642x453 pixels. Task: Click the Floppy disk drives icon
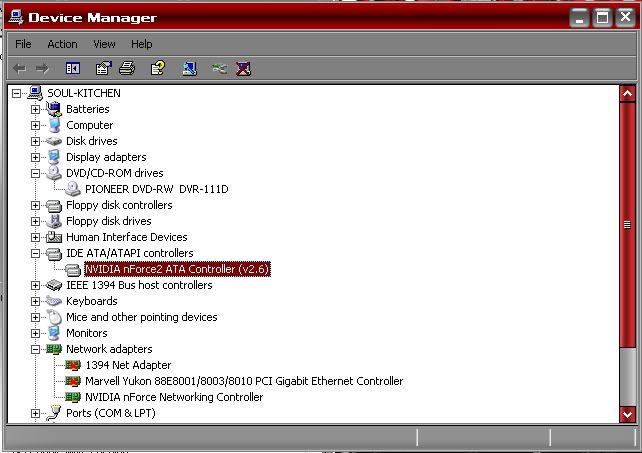pos(54,222)
